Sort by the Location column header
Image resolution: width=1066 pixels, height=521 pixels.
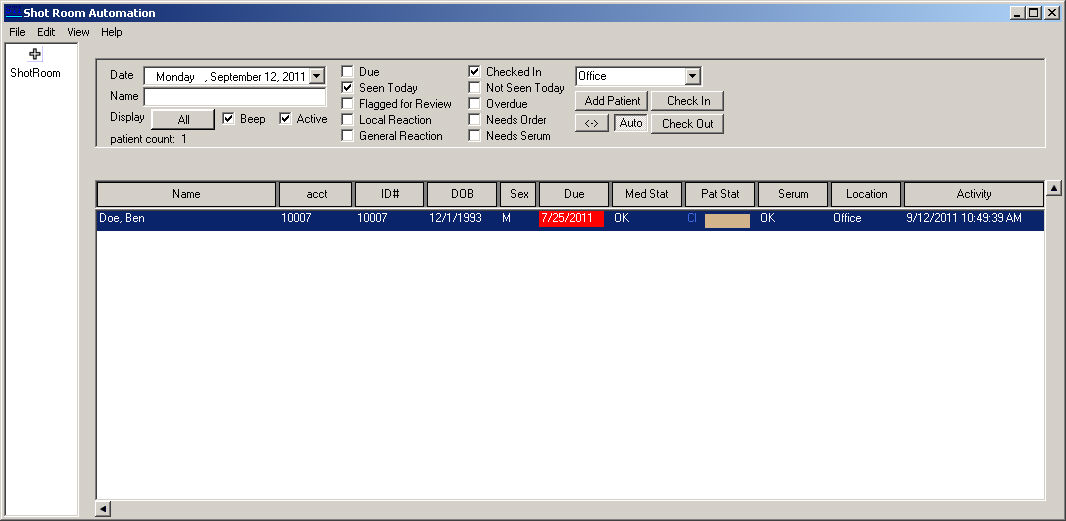[866, 194]
